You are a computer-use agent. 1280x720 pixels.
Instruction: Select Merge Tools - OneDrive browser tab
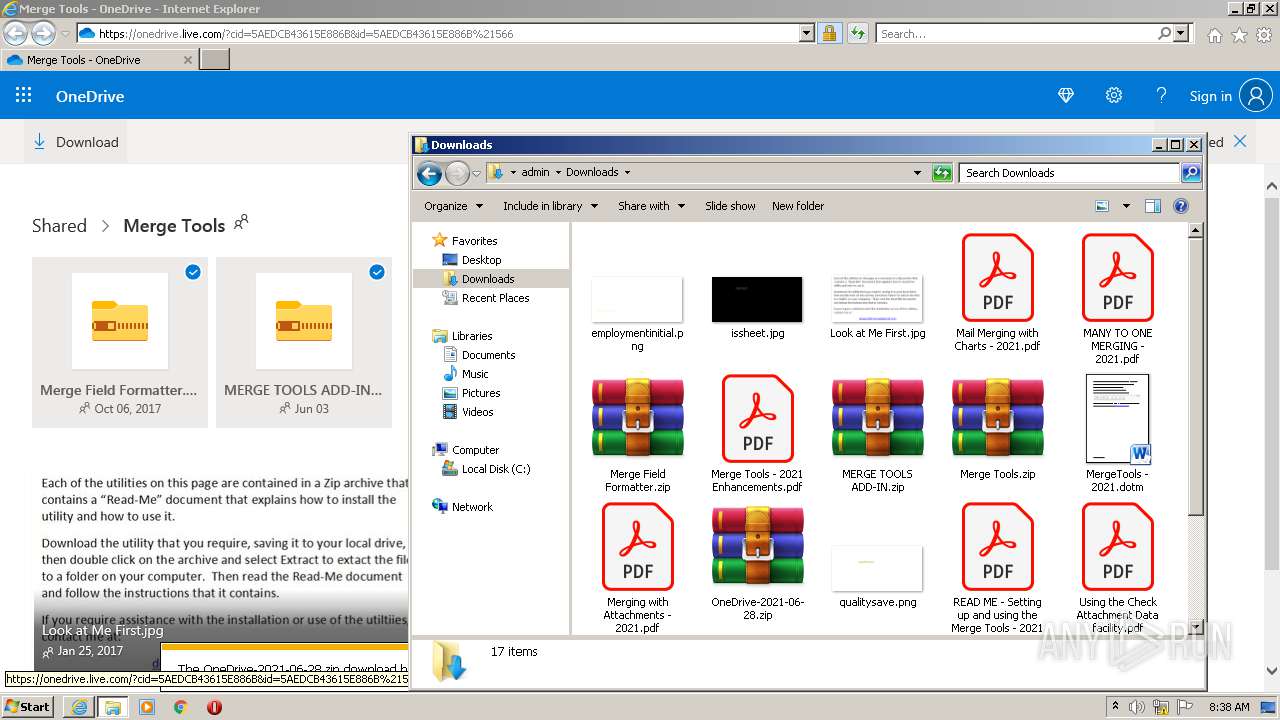click(99, 60)
